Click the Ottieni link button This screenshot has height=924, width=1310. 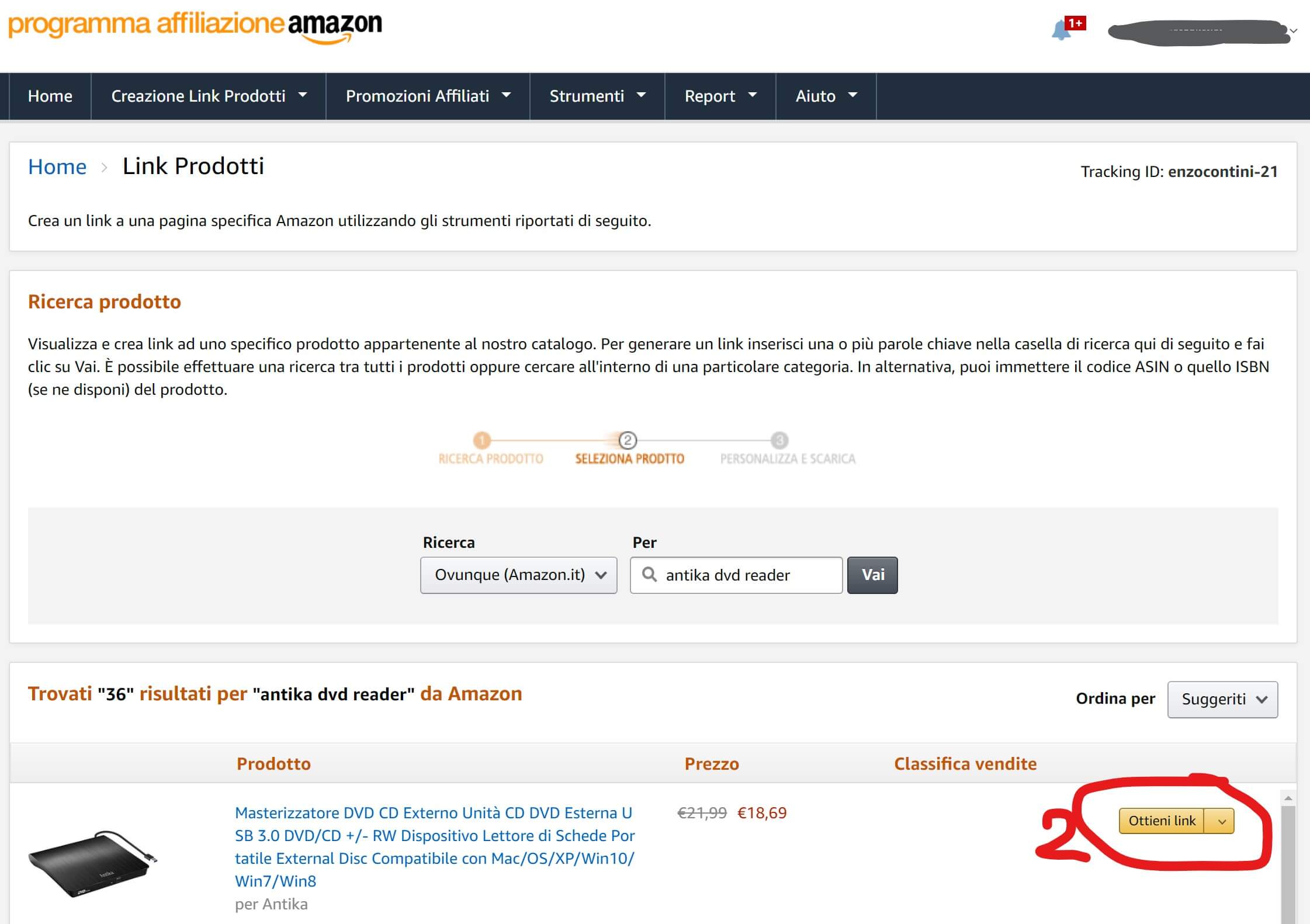(1162, 821)
